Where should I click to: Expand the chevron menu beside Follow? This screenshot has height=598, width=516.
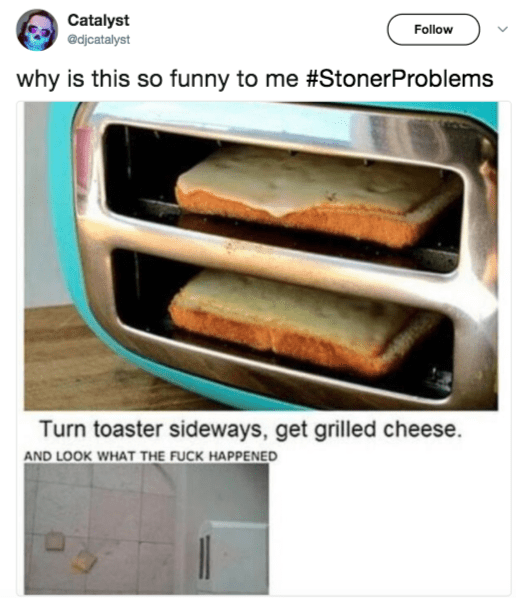(x=503, y=29)
